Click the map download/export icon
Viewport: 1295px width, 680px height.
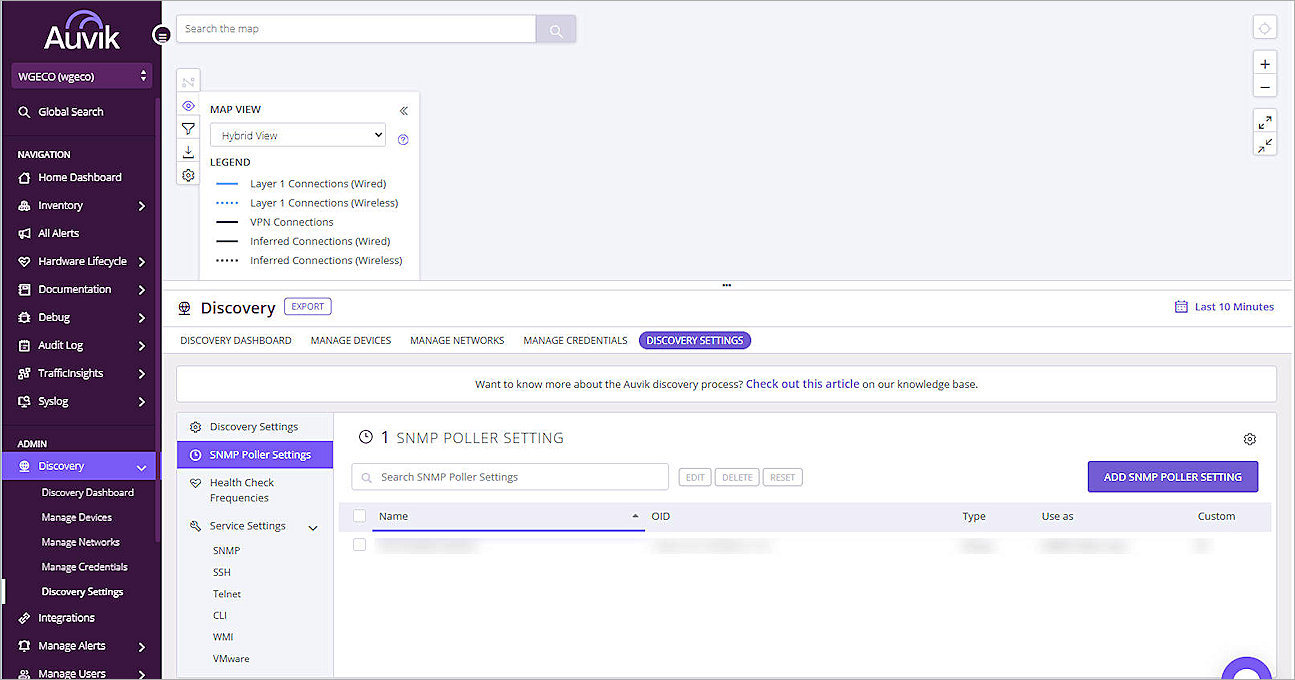click(188, 151)
